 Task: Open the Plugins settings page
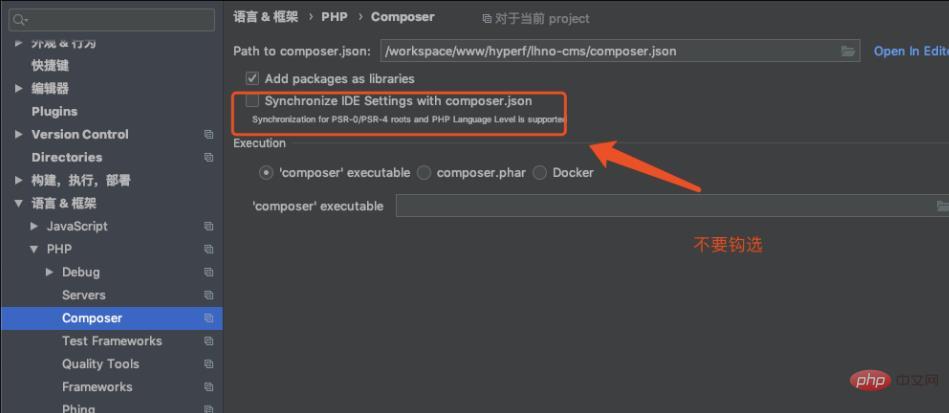[54, 111]
